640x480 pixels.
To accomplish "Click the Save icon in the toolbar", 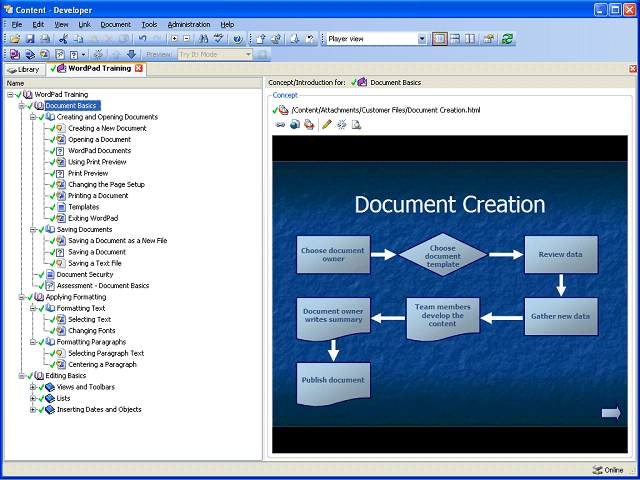I will pyautogui.click(x=29, y=39).
